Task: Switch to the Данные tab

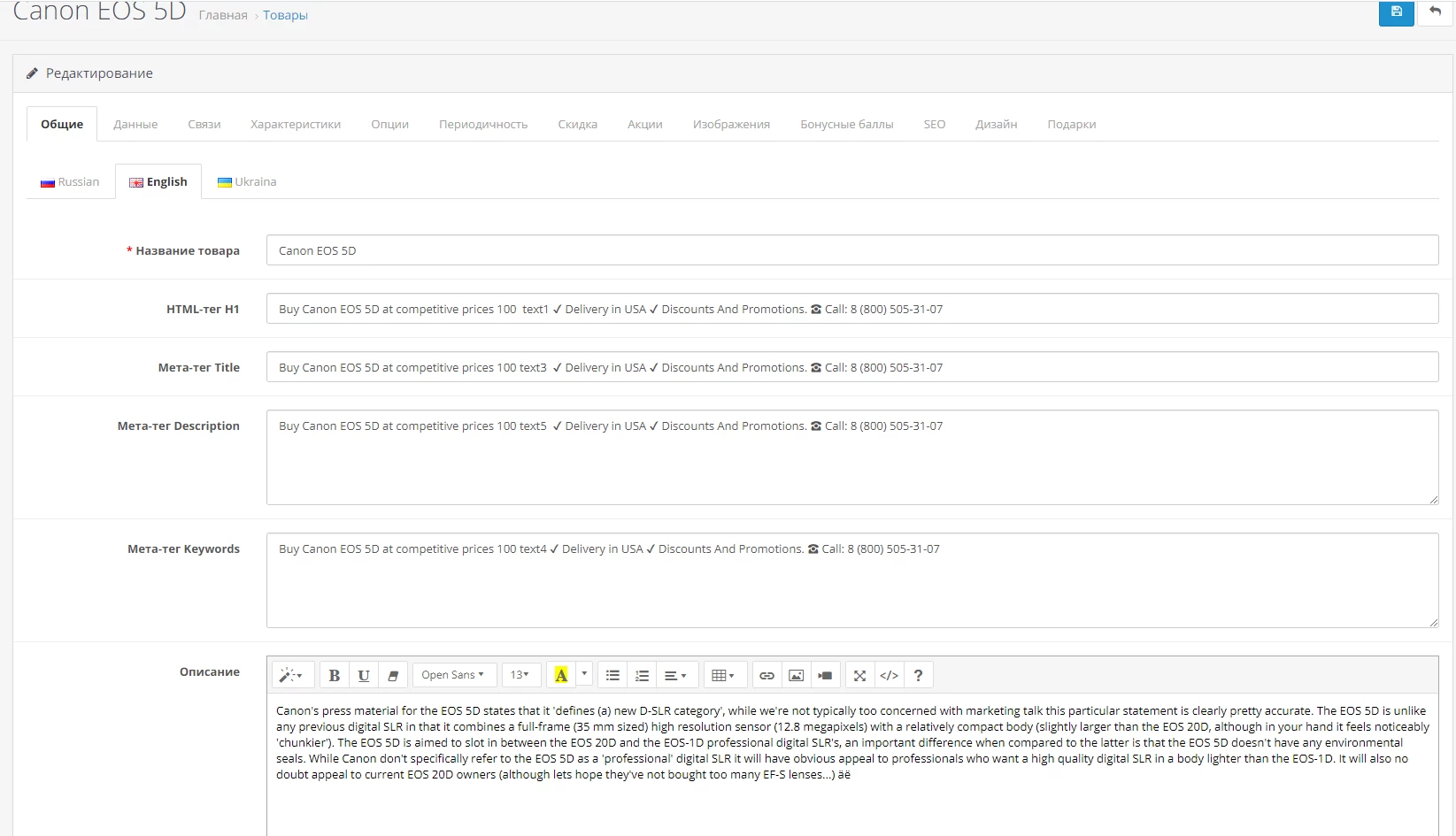Action: 135,124
